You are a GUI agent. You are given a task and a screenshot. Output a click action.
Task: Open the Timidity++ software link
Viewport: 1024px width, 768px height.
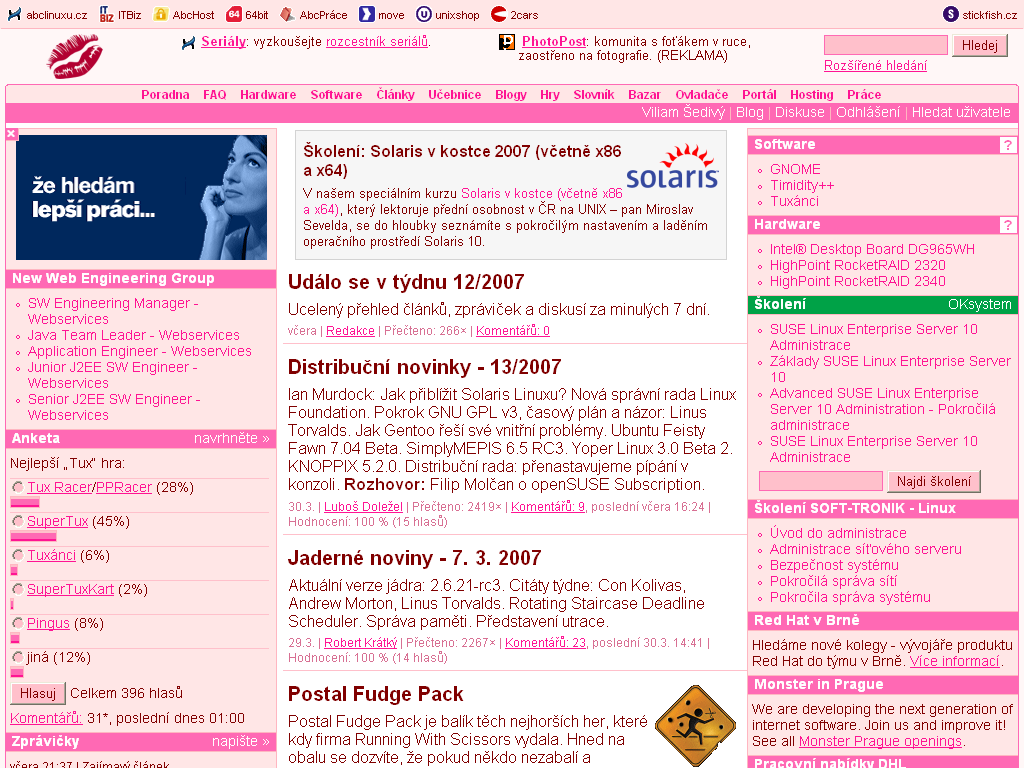802,185
